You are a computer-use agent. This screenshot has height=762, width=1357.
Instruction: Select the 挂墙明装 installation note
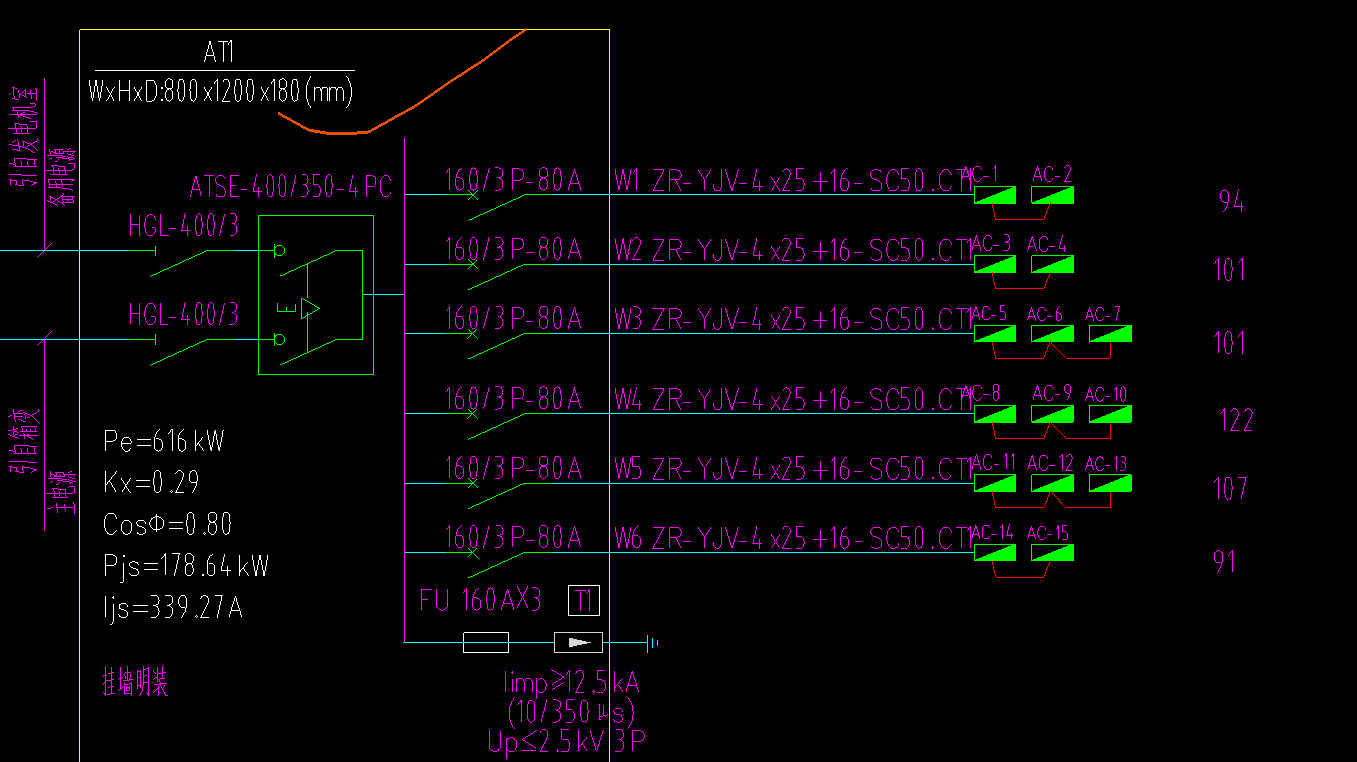coord(135,683)
